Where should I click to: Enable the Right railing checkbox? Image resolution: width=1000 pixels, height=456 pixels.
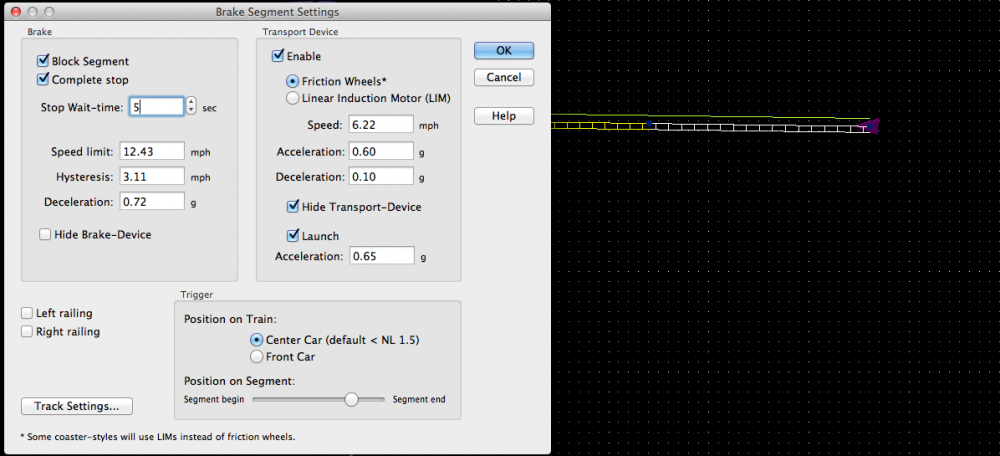pyautogui.click(x=27, y=331)
